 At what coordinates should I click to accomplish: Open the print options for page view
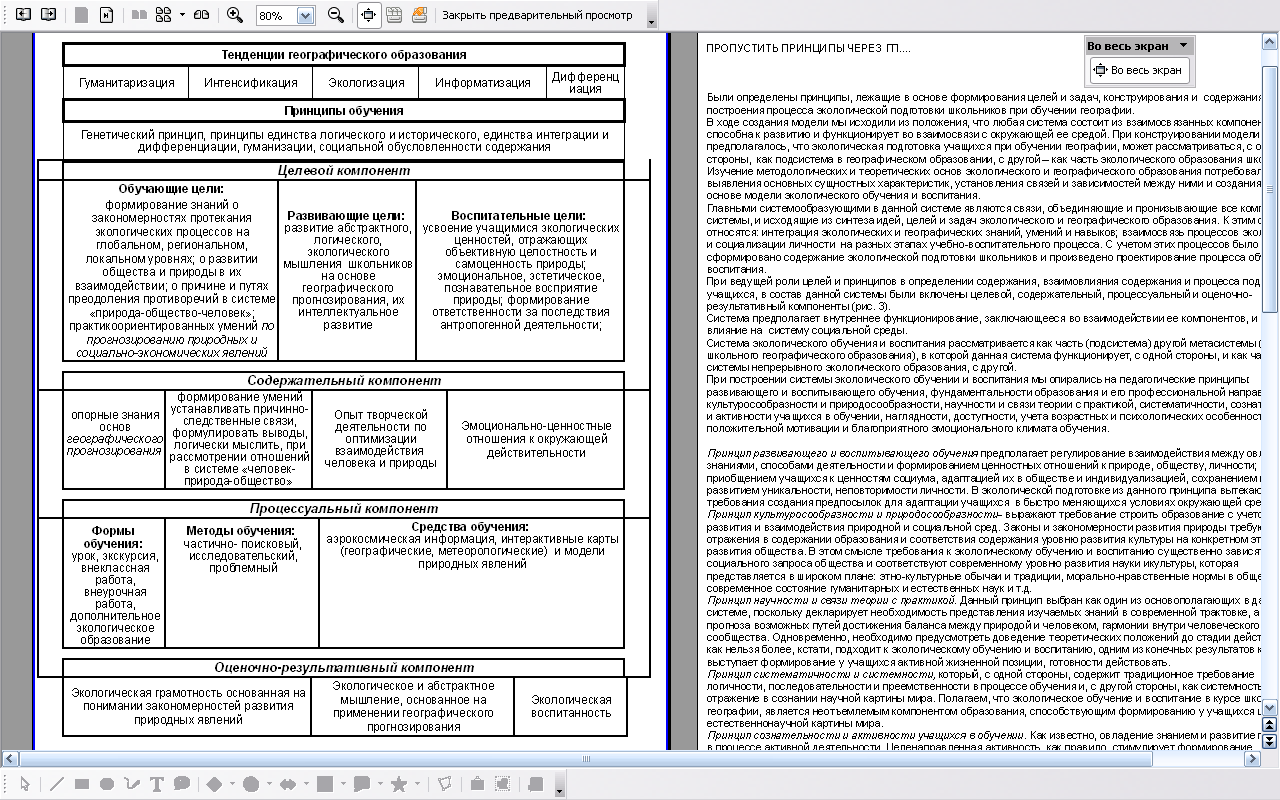(x=419, y=15)
